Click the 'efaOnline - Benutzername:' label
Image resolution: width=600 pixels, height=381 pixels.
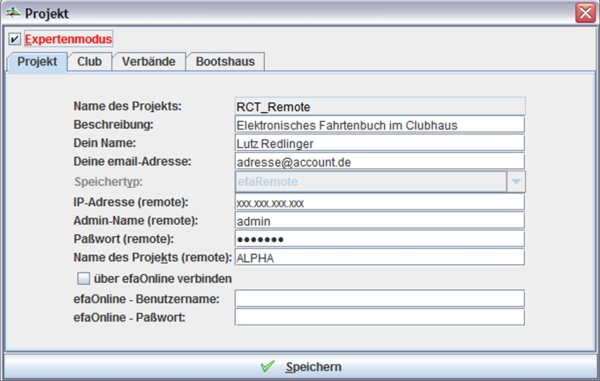(x=146, y=299)
